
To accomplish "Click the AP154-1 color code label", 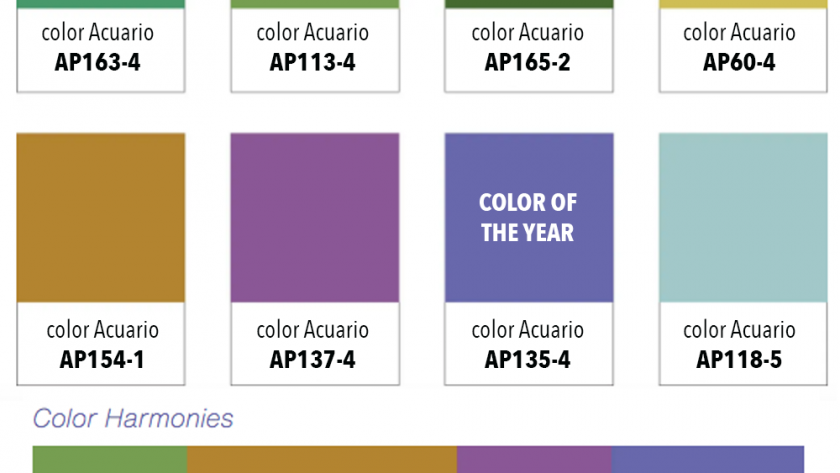I will pyautogui.click(x=102, y=360).
